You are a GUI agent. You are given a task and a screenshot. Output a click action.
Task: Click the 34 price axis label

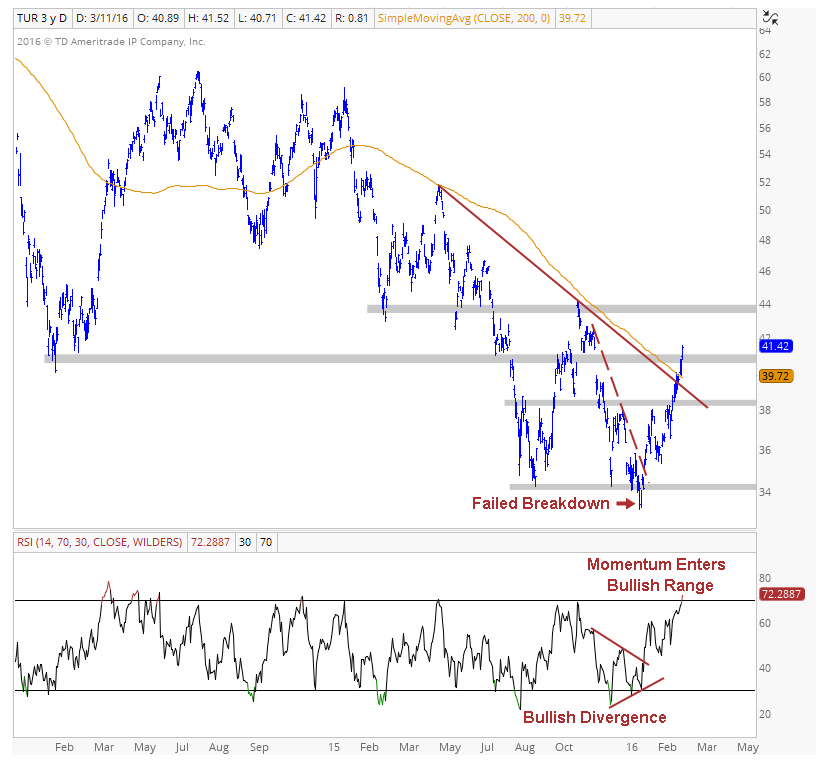765,492
